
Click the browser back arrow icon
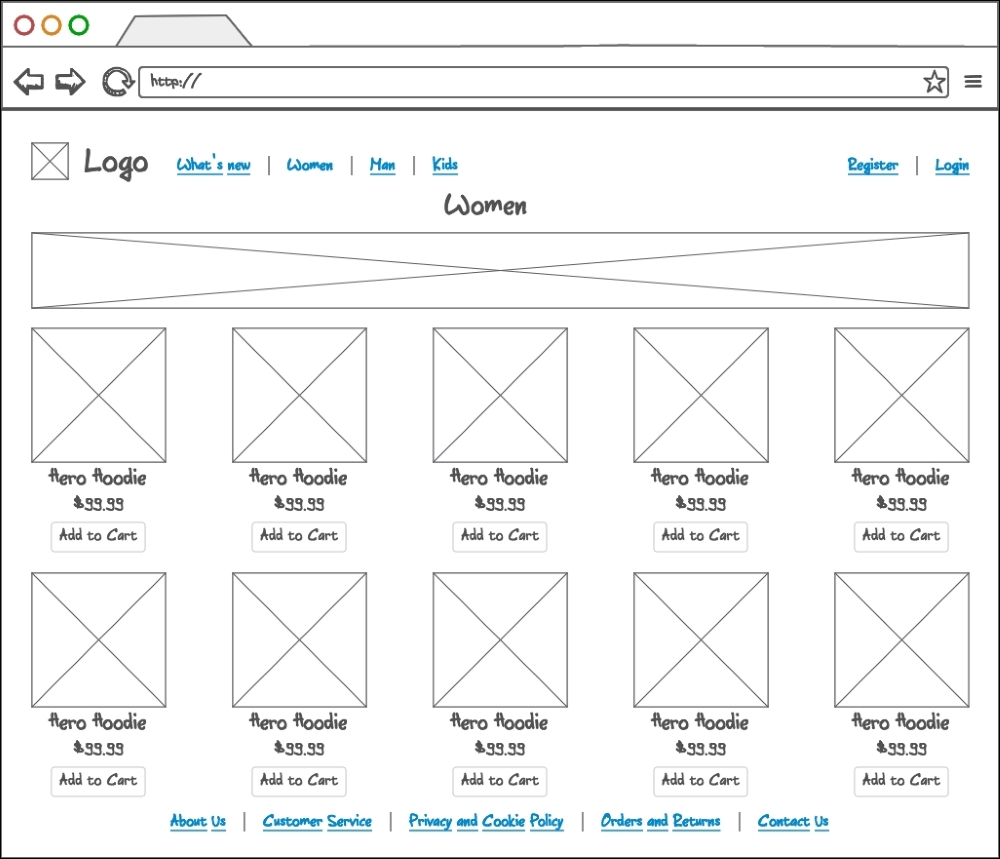[x=29, y=81]
